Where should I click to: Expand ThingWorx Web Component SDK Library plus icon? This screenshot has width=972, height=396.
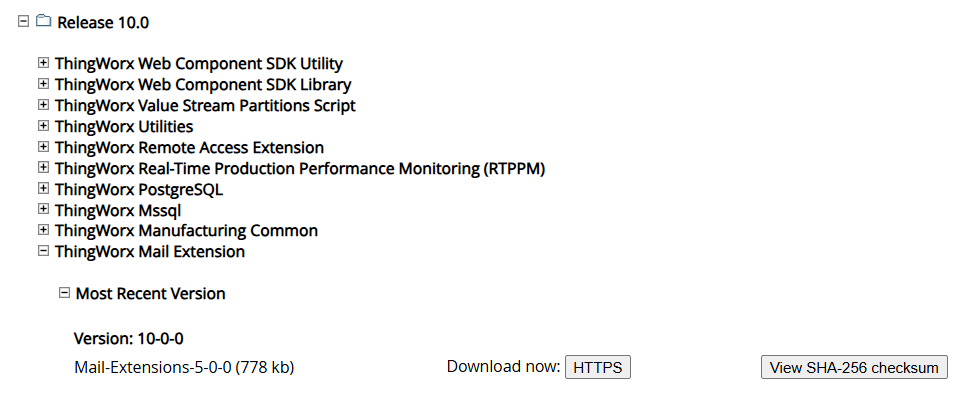click(43, 83)
